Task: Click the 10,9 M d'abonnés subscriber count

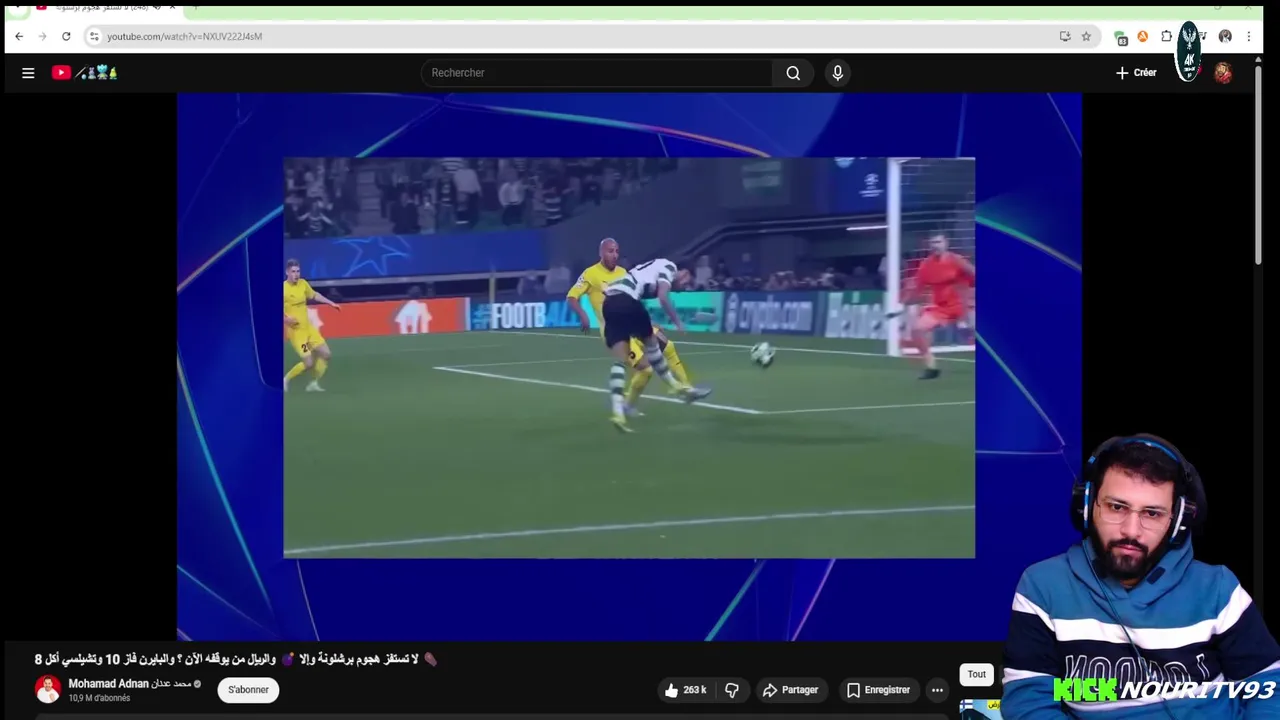Action: point(99,698)
